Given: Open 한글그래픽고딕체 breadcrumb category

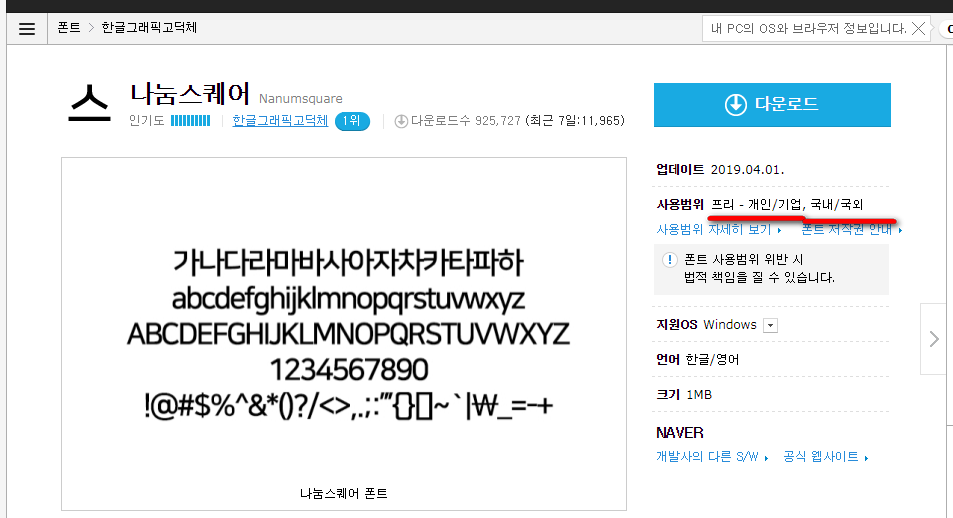Looking at the screenshot, I should 149,27.
